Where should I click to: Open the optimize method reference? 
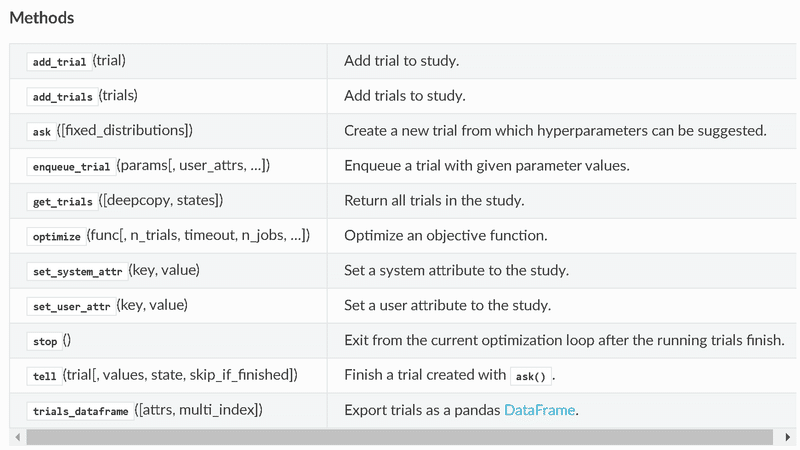pyautogui.click(x=56, y=237)
